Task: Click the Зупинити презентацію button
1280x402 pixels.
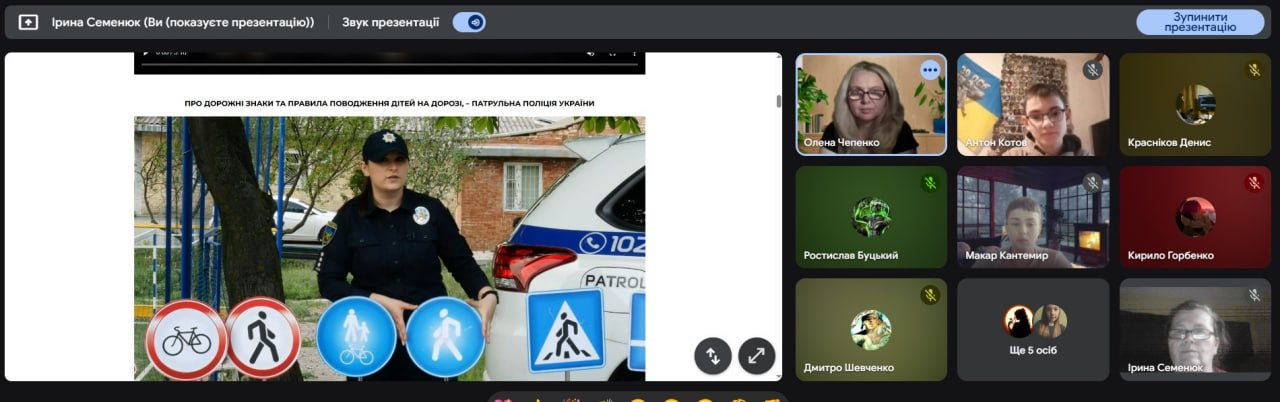Action: pyautogui.click(x=1199, y=22)
